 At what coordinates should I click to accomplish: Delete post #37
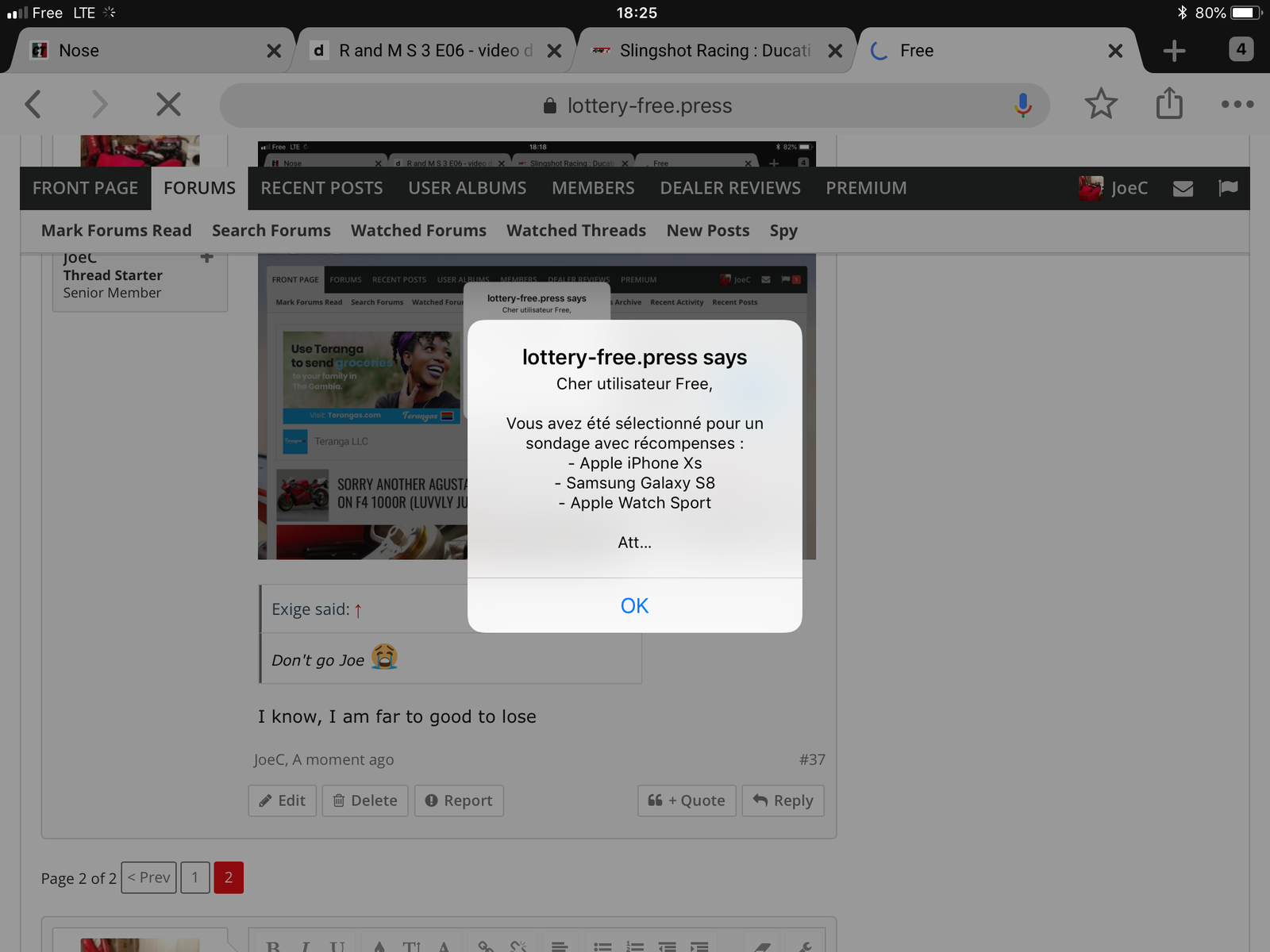pyautogui.click(x=365, y=800)
